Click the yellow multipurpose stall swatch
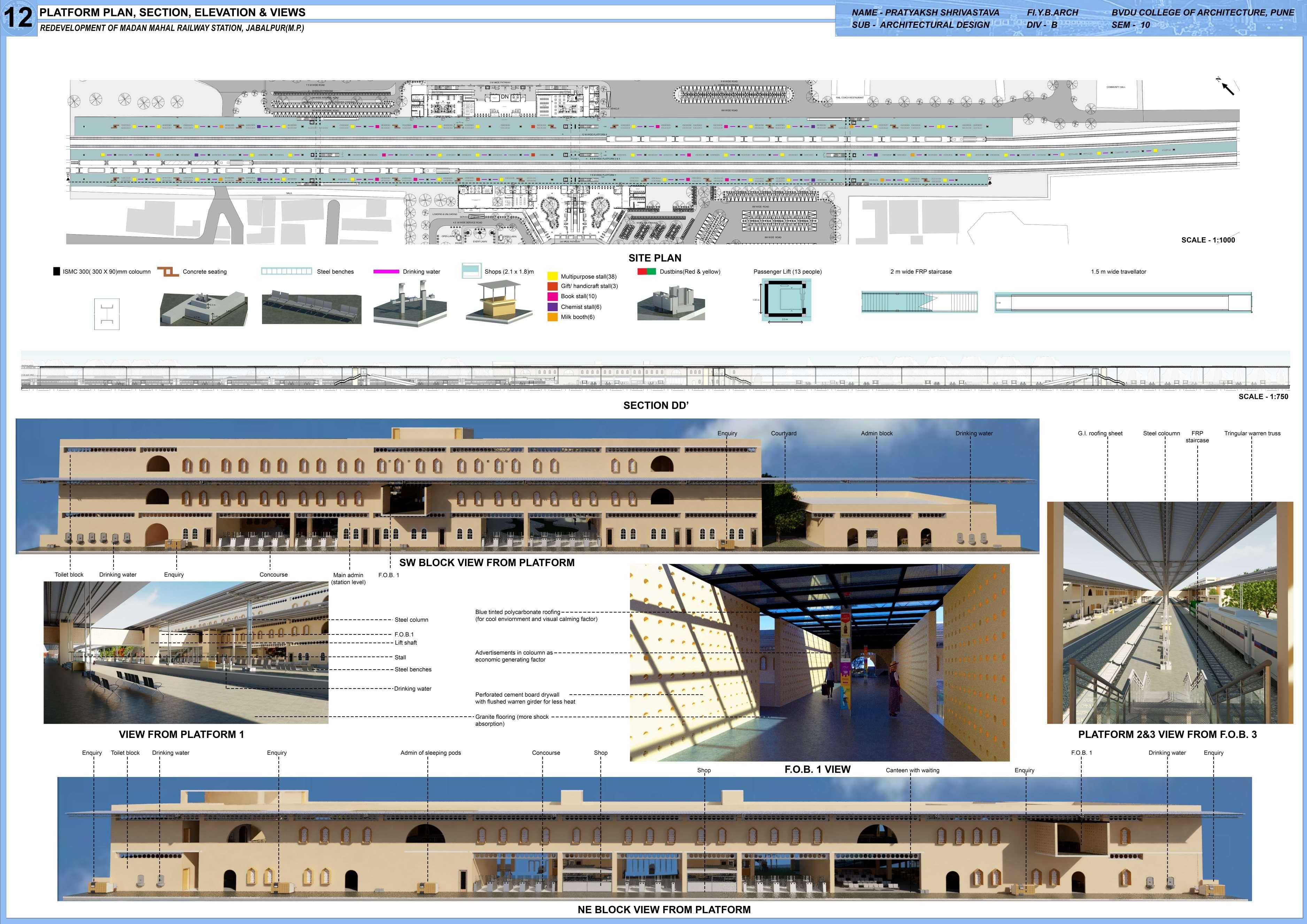 point(552,277)
